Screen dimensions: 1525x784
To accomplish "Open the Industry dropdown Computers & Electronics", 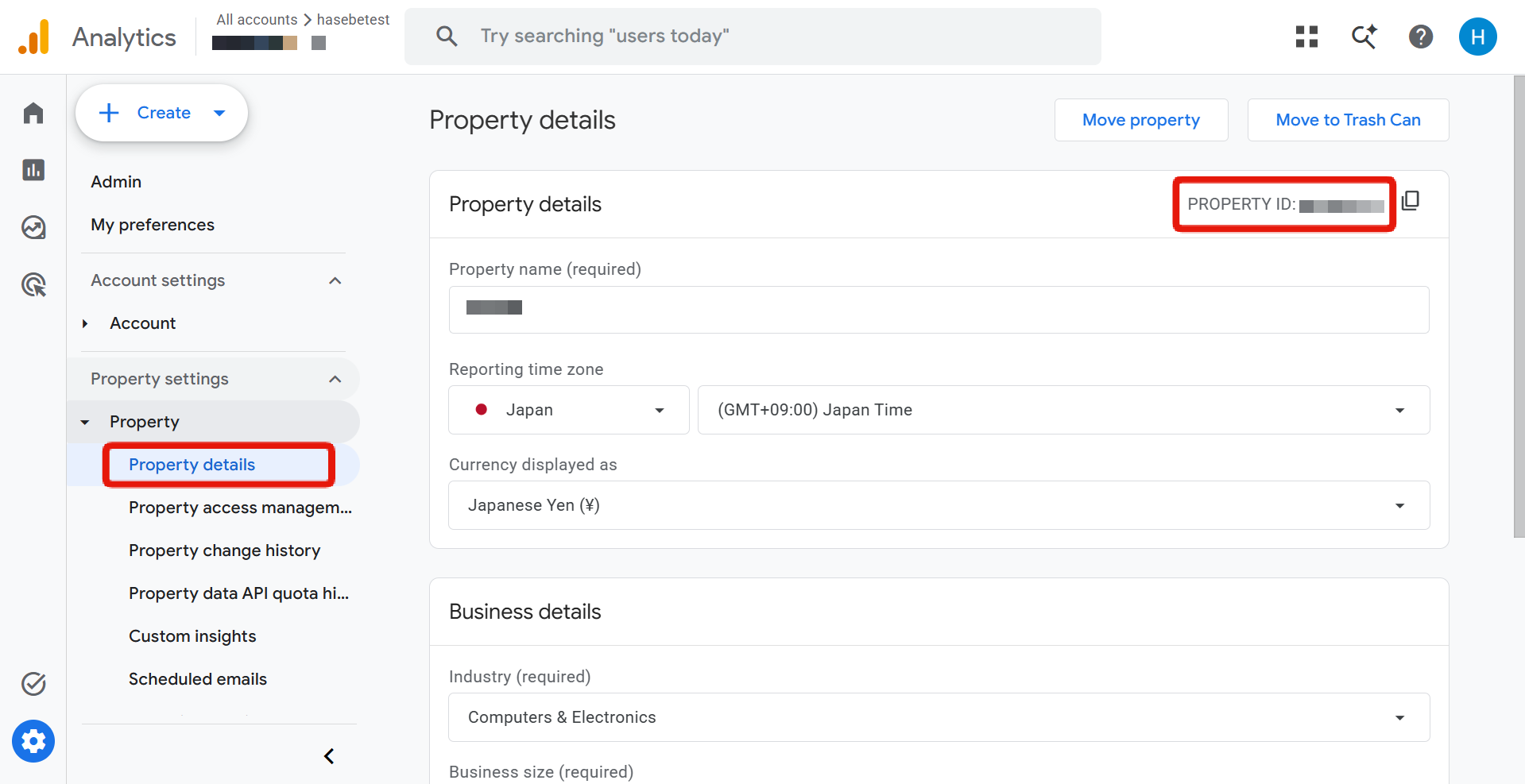I will [x=939, y=717].
